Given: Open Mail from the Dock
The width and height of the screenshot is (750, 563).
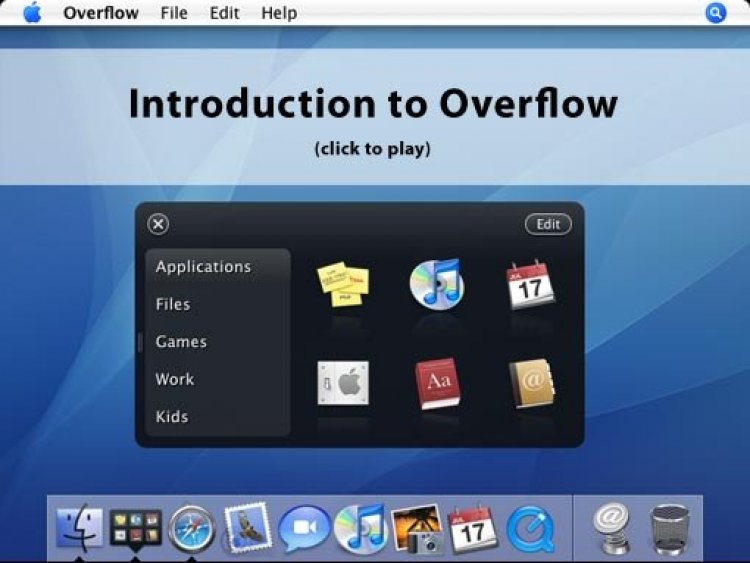Looking at the screenshot, I should [x=248, y=527].
